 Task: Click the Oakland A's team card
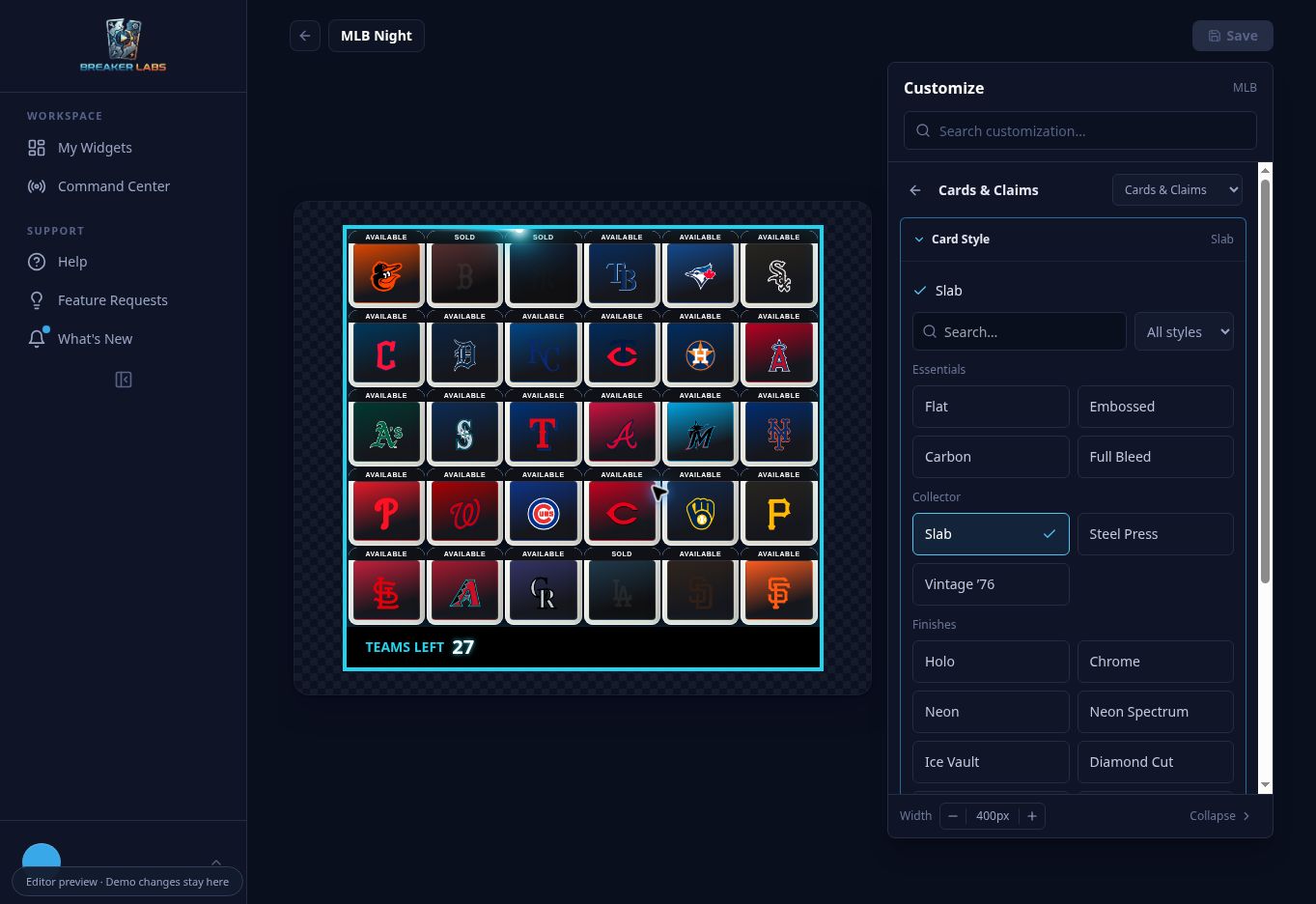[x=386, y=426]
